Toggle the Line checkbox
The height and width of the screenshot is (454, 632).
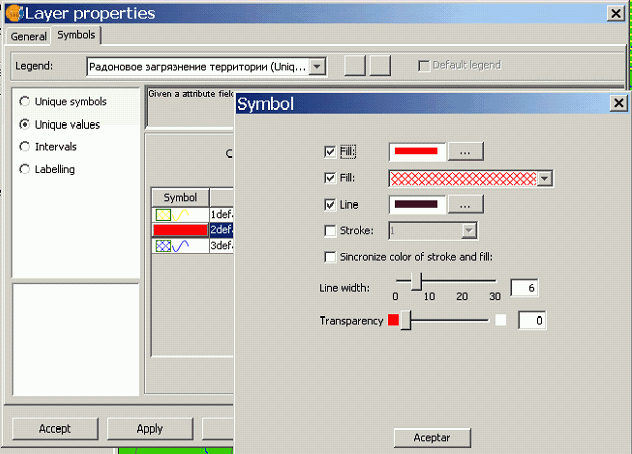330,205
